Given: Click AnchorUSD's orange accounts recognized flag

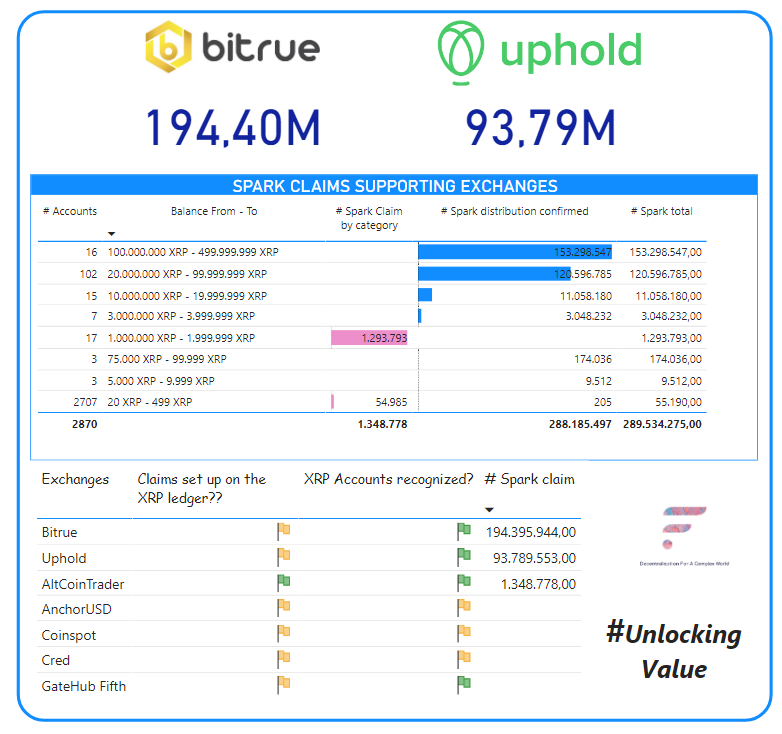Looking at the screenshot, I should (464, 608).
